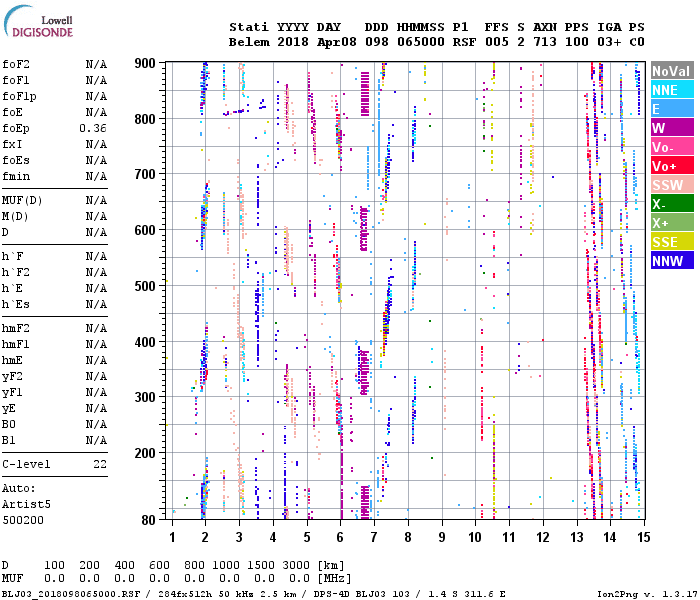Click the hmF1 parameter label
Image resolution: width=700 pixels, height=600 pixels.
tap(16, 345)
